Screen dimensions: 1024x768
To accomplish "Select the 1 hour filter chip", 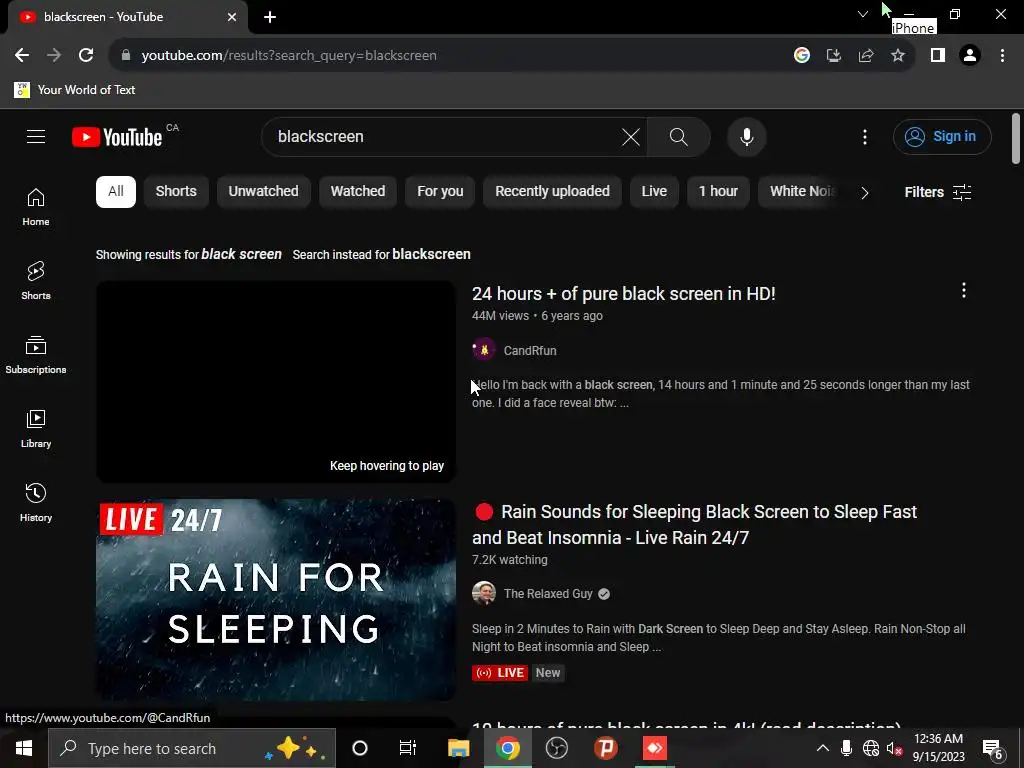I will [718, 191].
